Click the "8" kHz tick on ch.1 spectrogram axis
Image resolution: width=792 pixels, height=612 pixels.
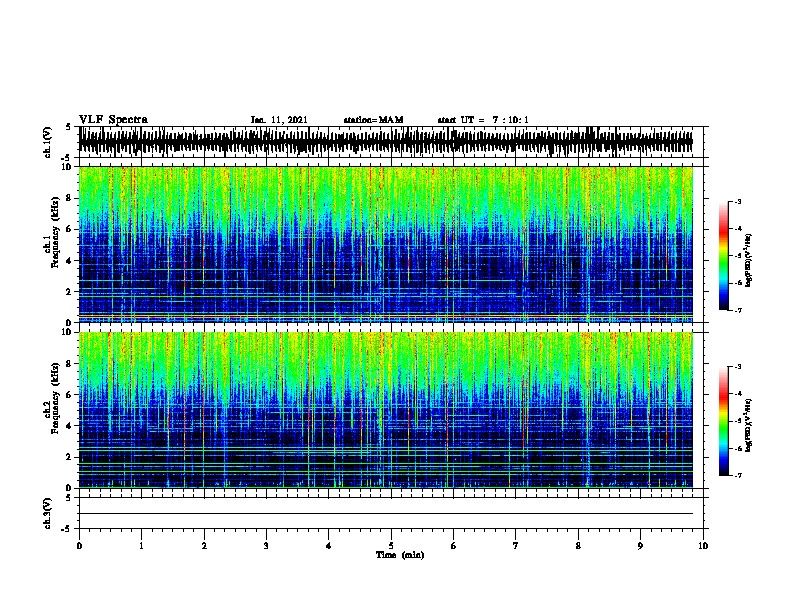(69, 198)
